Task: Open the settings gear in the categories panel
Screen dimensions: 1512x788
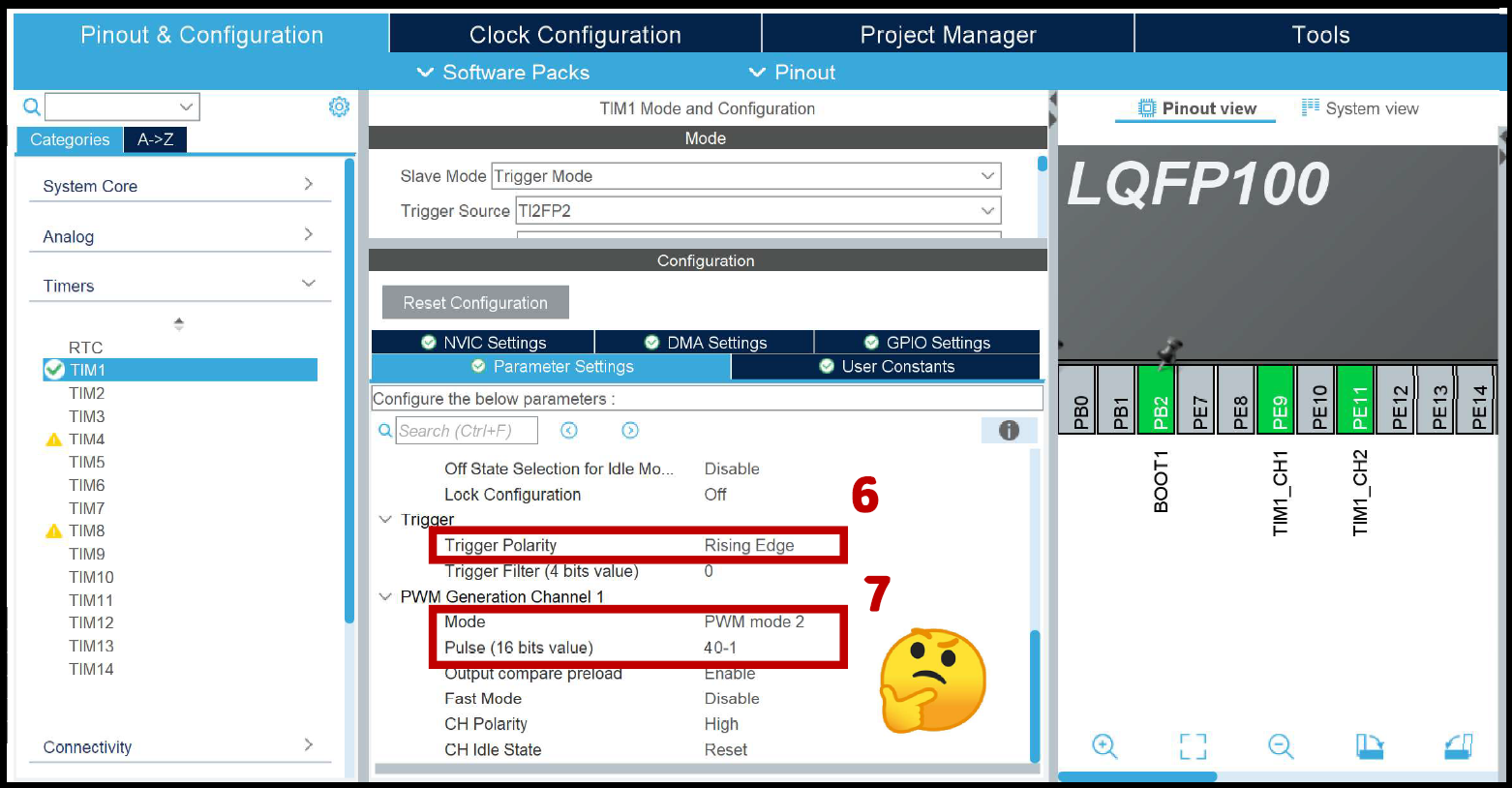Action: [339, 106]
